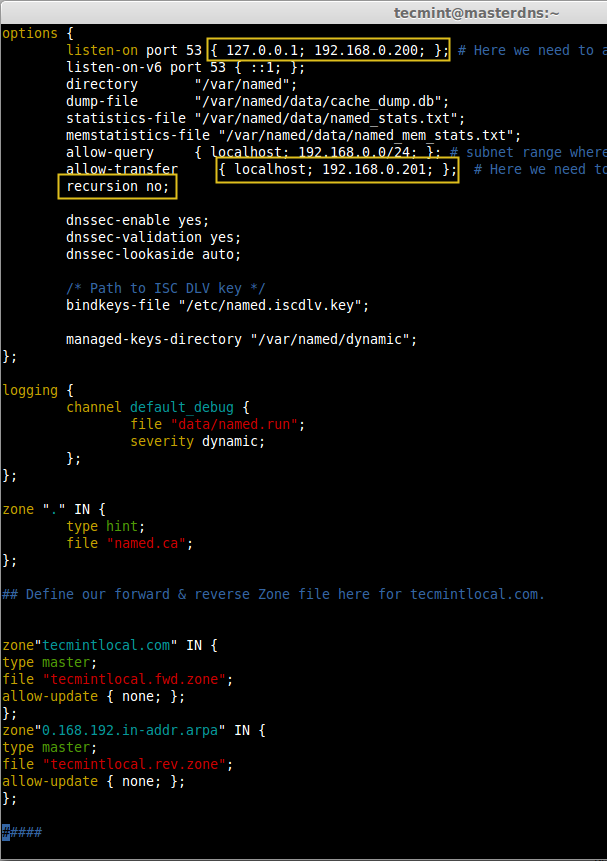This screenshot has height=861, width=607.
Task: Click zone "tecmintlocal.com" IN line
Action: (110, 646)
